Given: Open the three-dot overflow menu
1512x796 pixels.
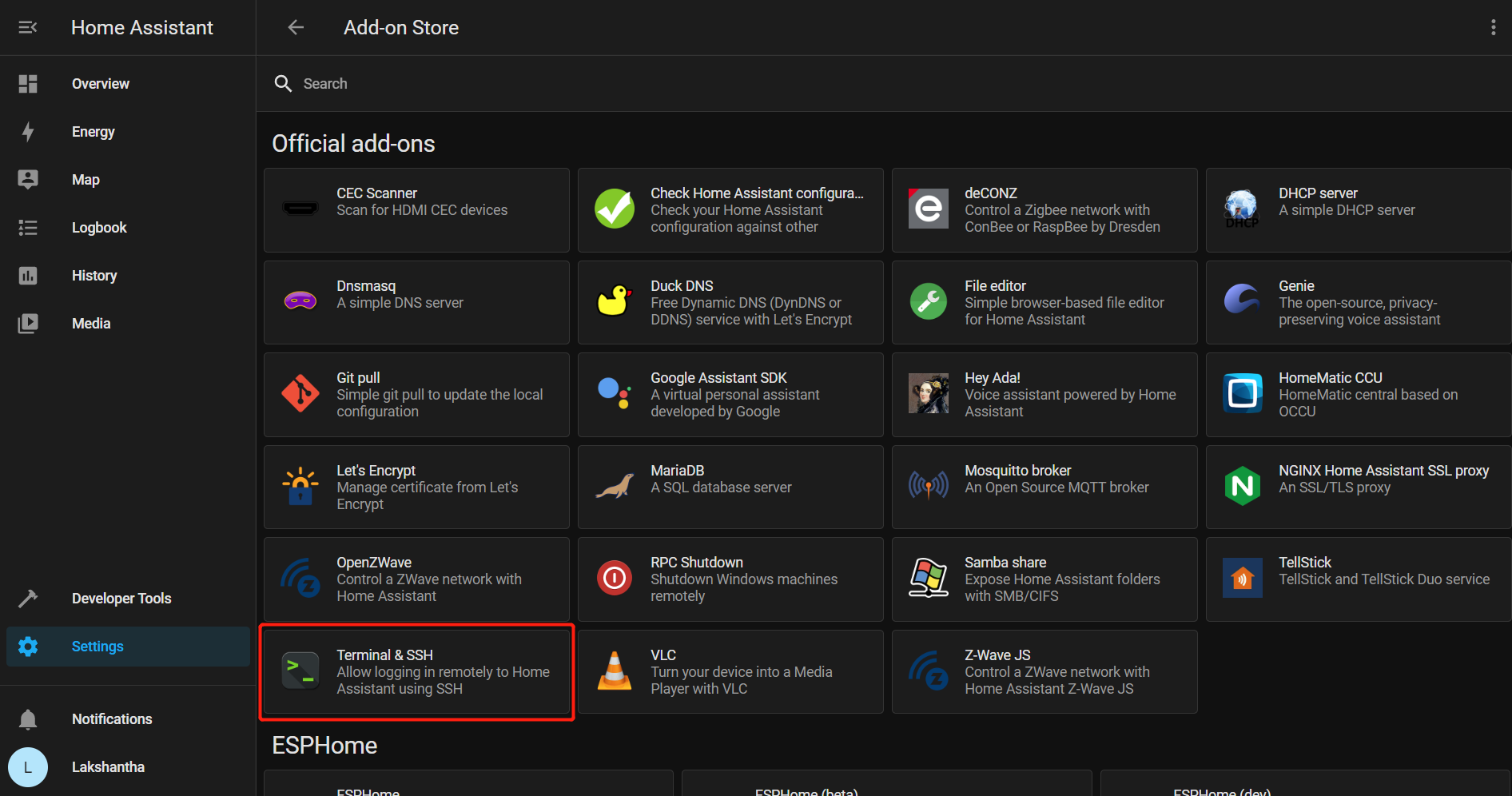Looking at the screenshot, I should pyautogui.click(x=1493, y=28).
